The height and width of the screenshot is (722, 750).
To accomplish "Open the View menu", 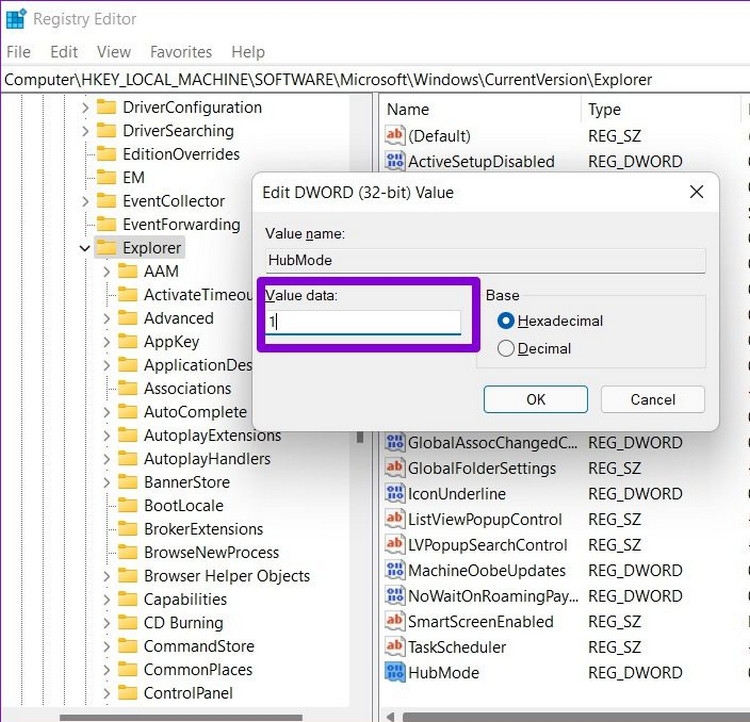I will [114, 52].
